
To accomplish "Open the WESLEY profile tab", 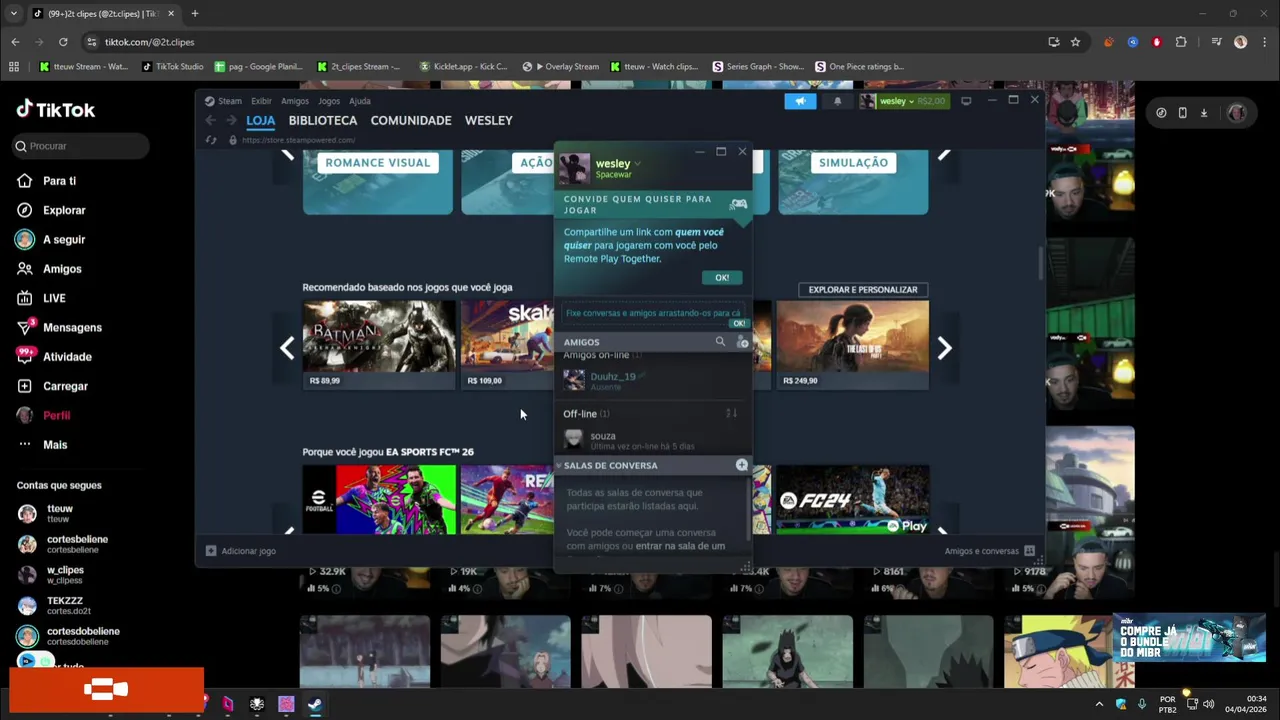I will click(x=488, y=120).
